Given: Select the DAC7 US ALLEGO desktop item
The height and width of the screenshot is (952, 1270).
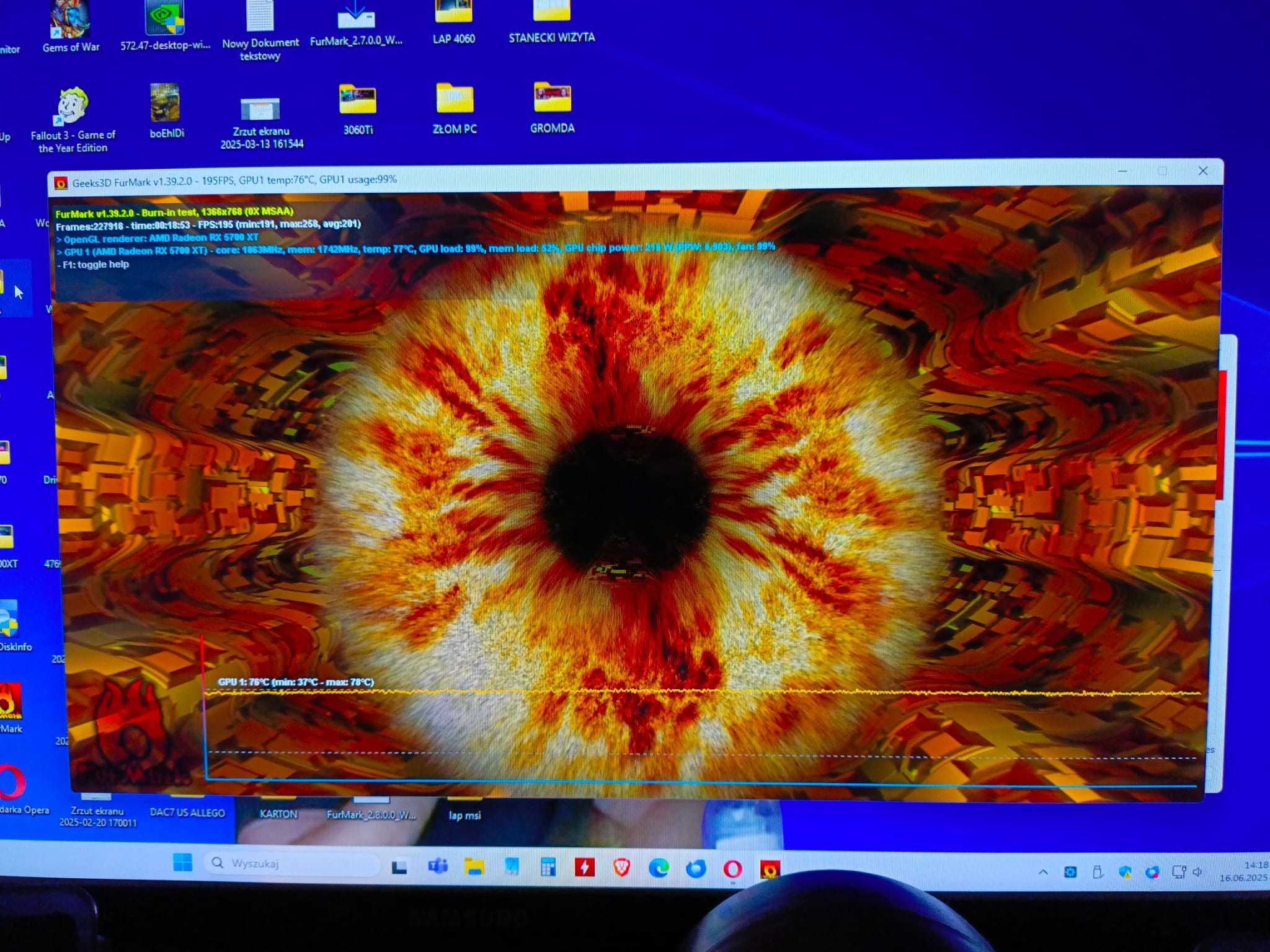Looking at the screenshot, I should click(x=187, y=813).
